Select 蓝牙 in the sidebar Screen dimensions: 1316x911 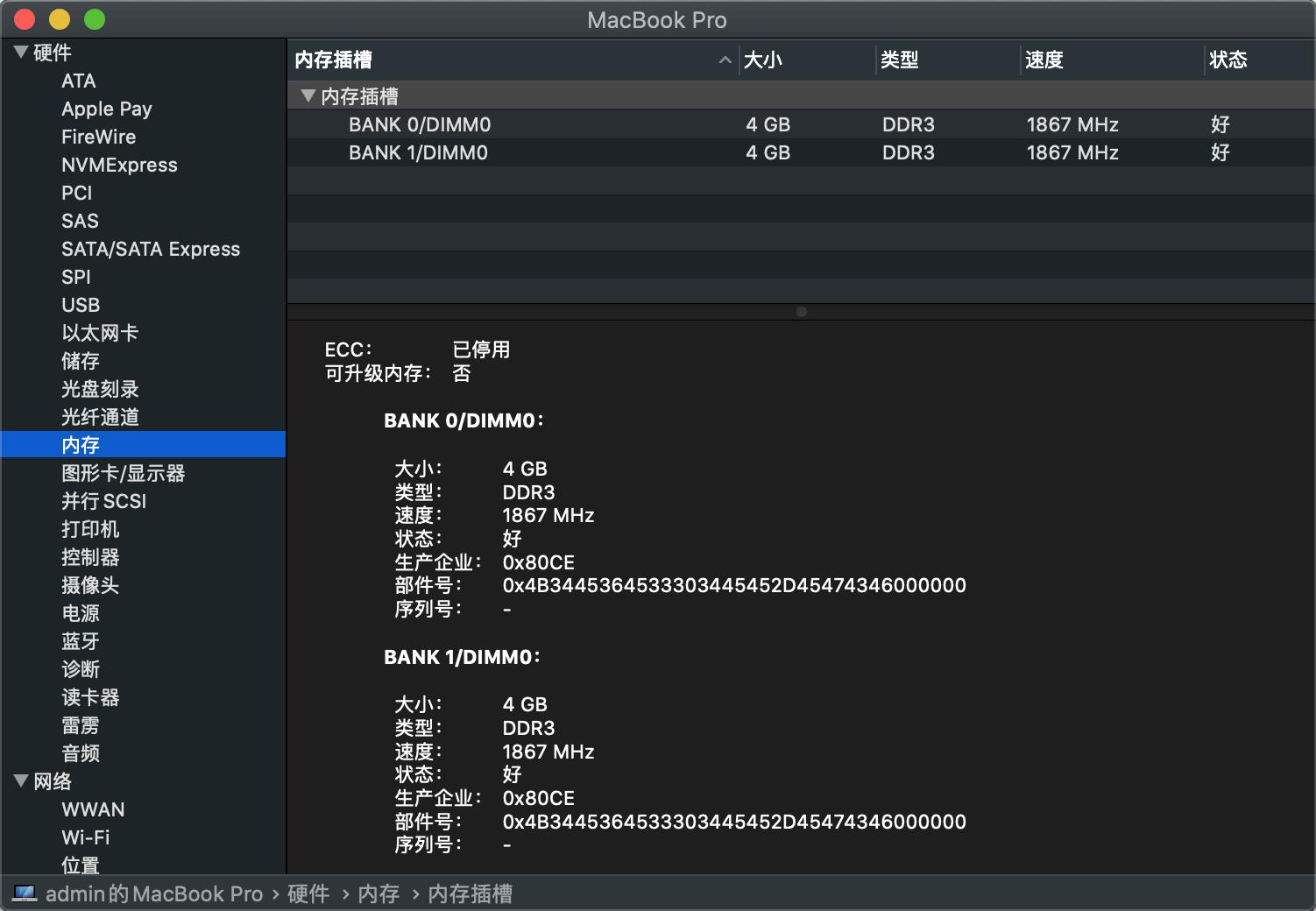(81, 640)
